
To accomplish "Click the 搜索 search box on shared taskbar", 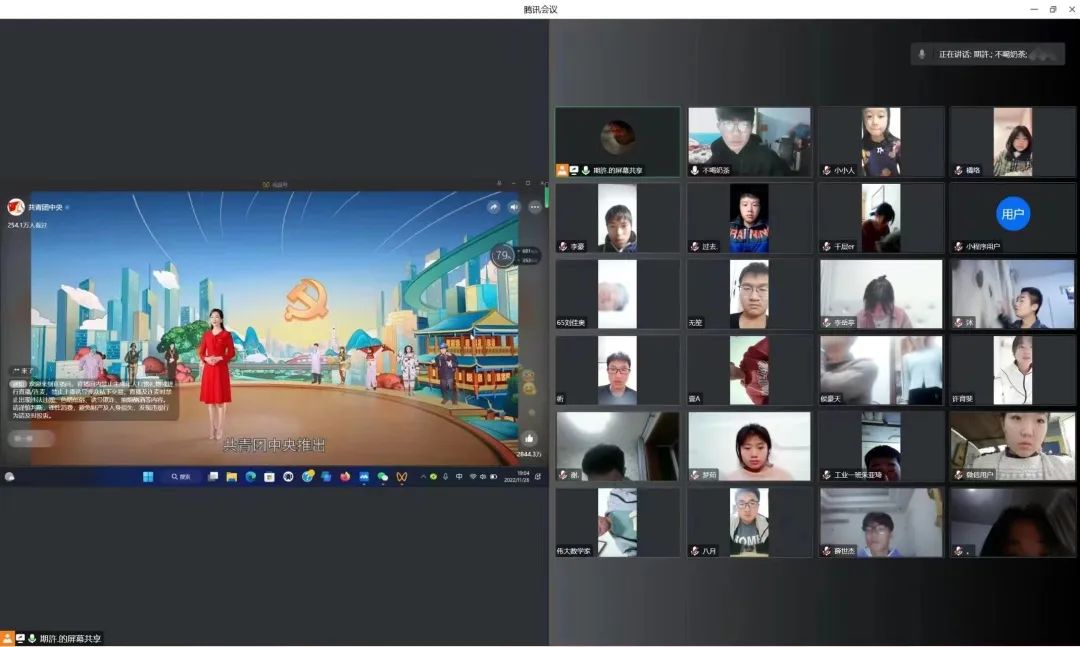I will tap(182, 477).
